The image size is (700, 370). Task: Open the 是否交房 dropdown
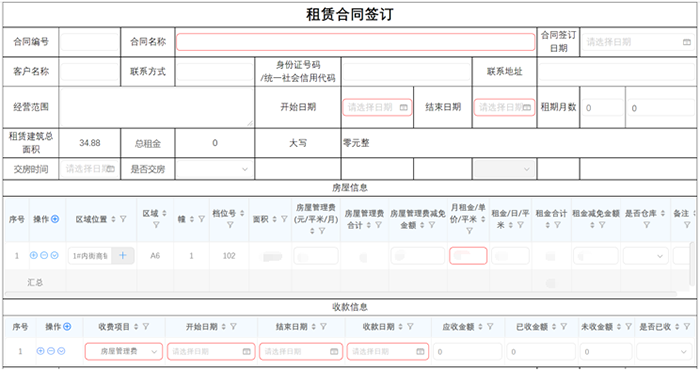tap(214, 169)
